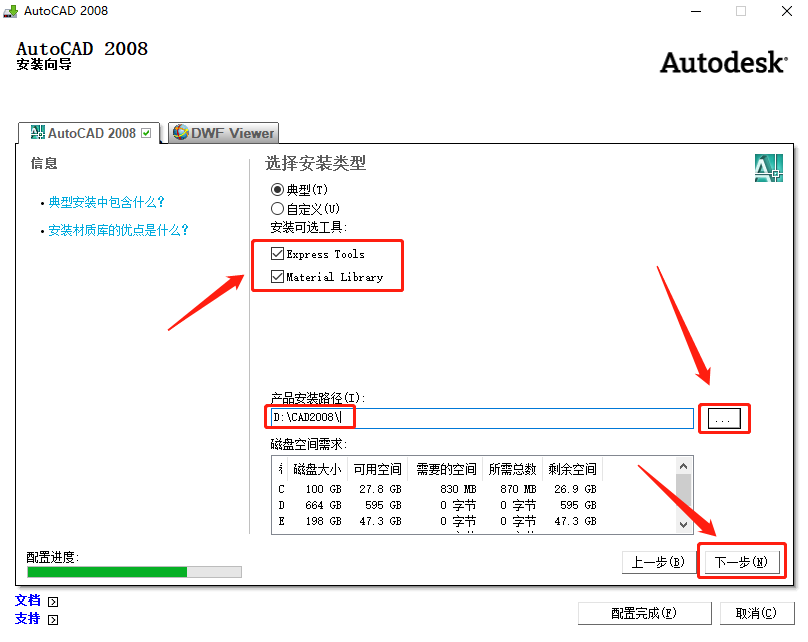The height and width of the screenshot is (642, 808).
Task: Open the 安装材质库的优点是什么? link
Action: pyautogui.click(x=119, y=230)
